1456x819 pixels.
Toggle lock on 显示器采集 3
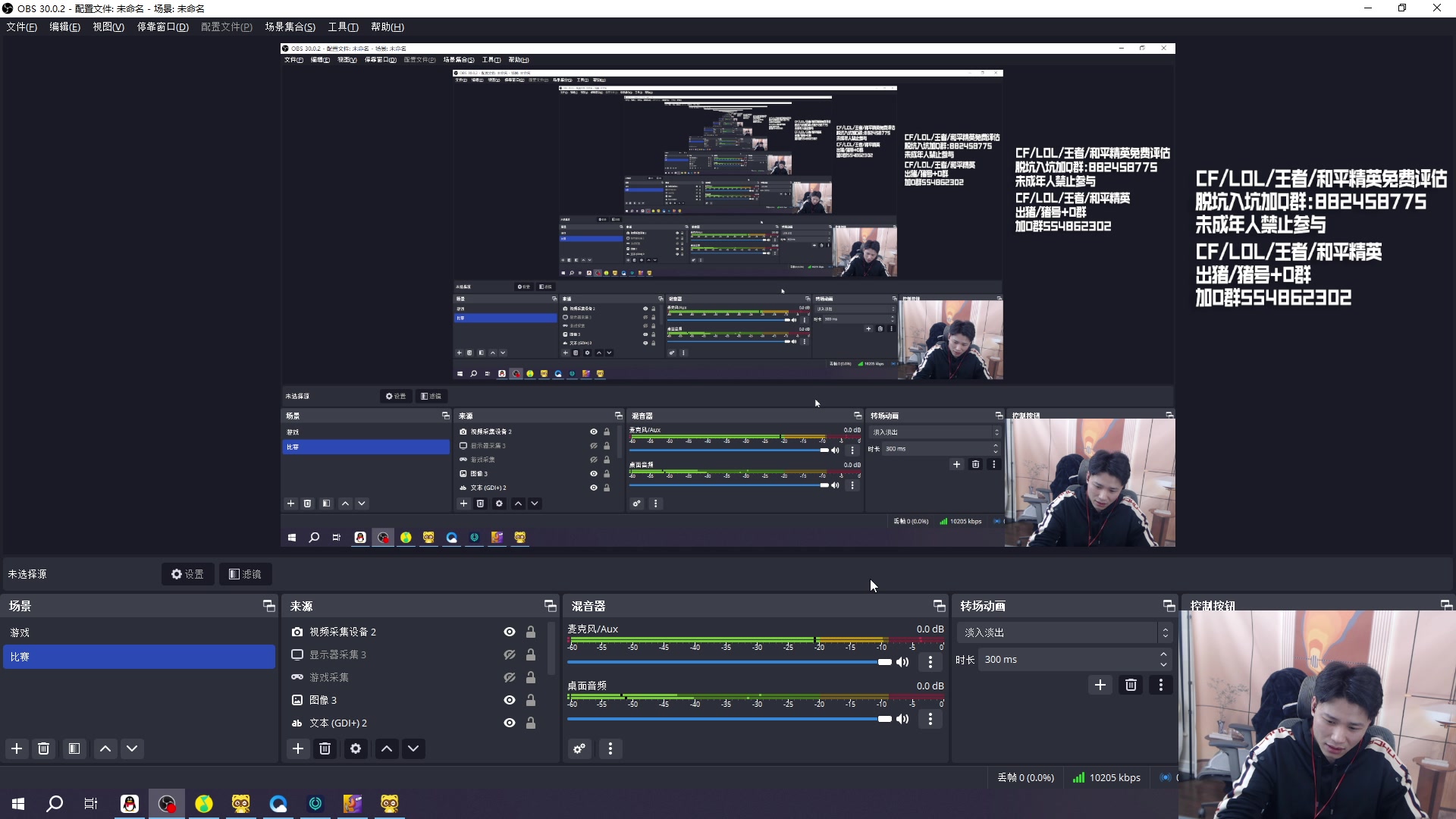coord(531,654)
